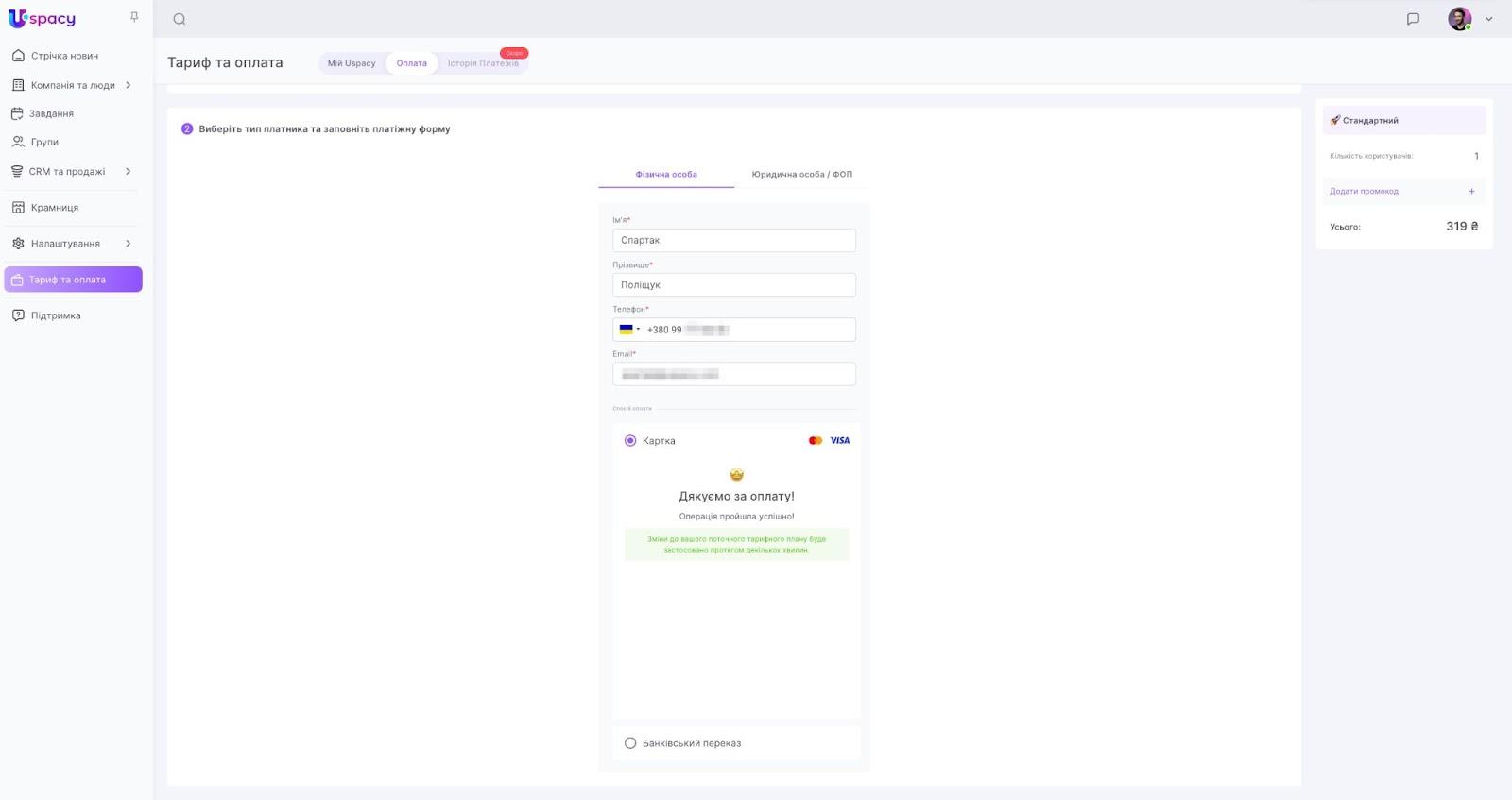Click the Тариф та оплата page title

coord(225,63)
